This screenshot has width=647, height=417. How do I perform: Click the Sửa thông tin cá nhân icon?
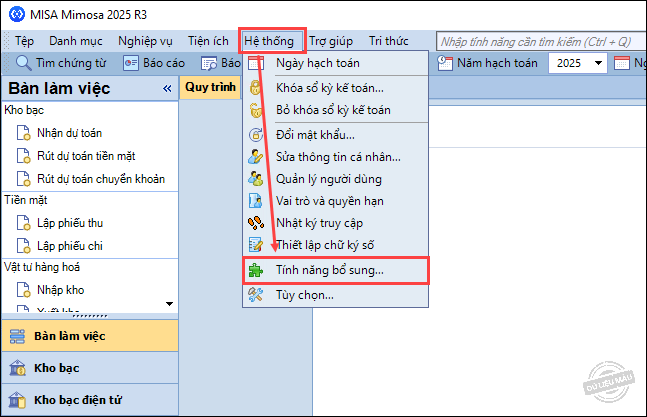tap(256, 157)
